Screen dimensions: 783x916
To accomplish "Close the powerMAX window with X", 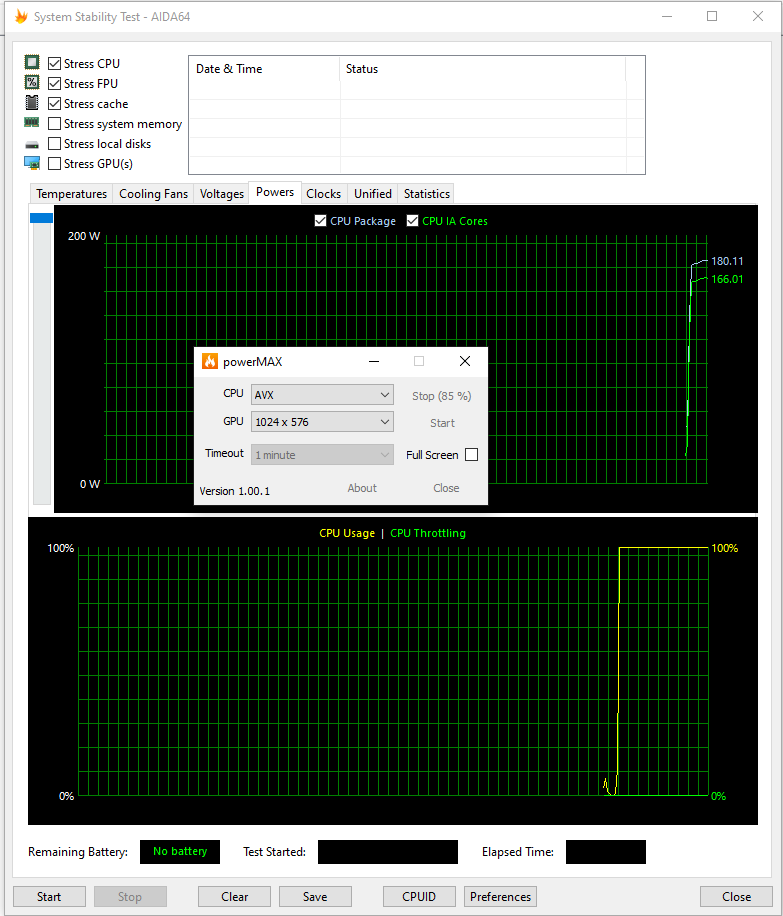I will pyautogui.click(x=465, y=362).
